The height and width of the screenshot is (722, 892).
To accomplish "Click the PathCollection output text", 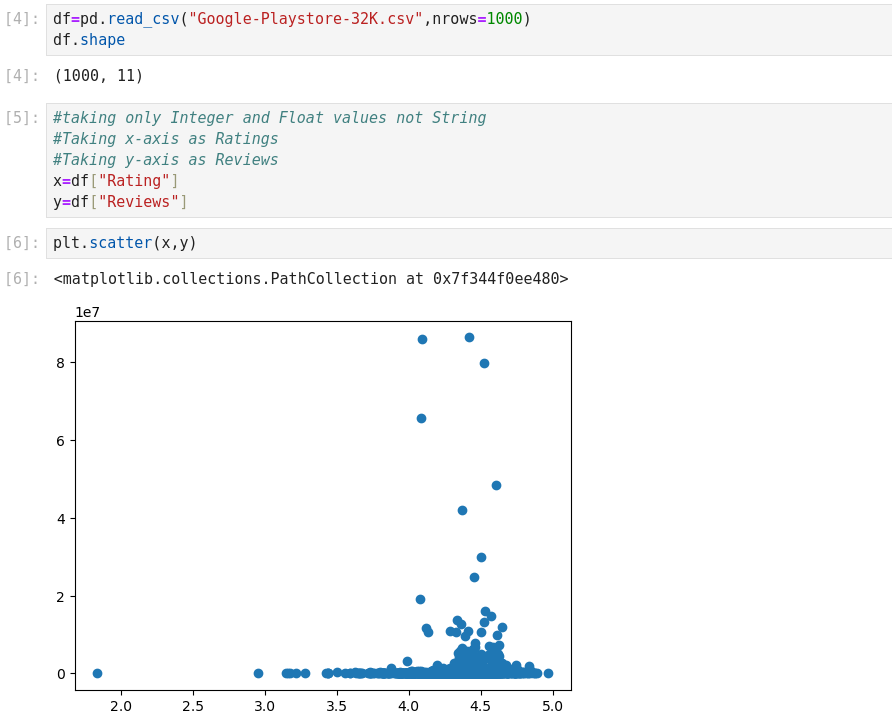I will (x=311, y=279).
